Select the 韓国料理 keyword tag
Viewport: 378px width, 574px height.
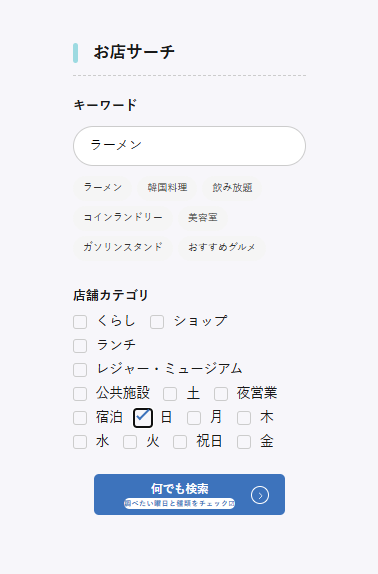point(167,187)
